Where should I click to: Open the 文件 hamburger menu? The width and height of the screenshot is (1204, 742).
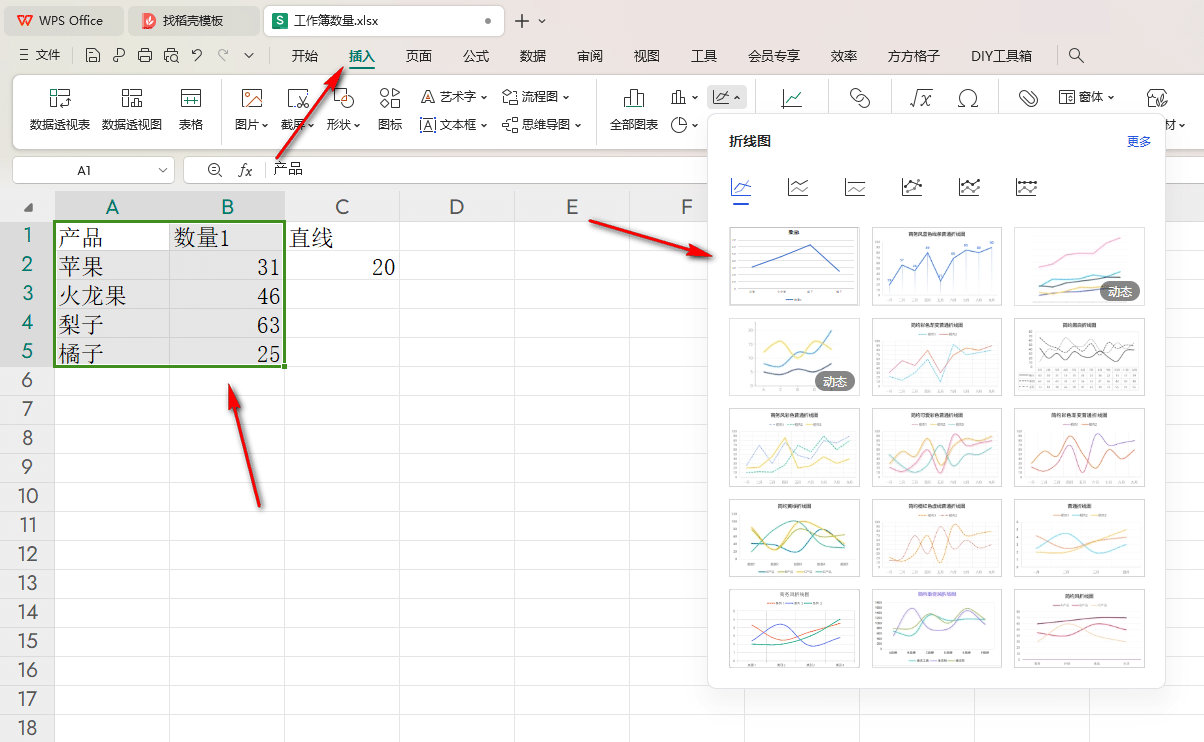tap(39, 56)
